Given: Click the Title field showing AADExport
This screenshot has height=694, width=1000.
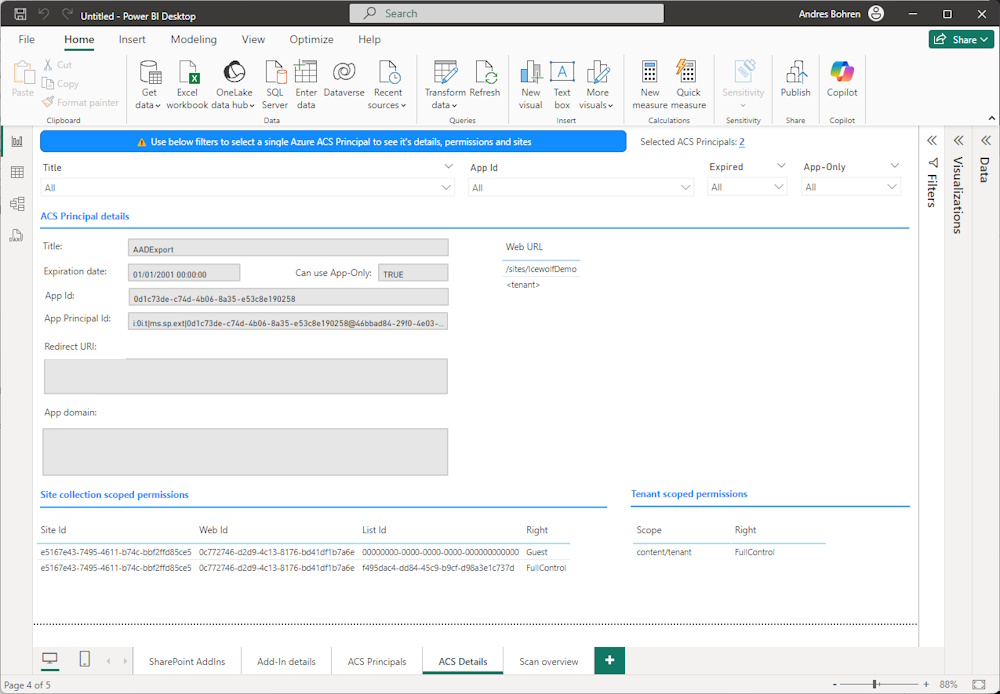Looking at the screenshot, I should [x=288, y=248].
